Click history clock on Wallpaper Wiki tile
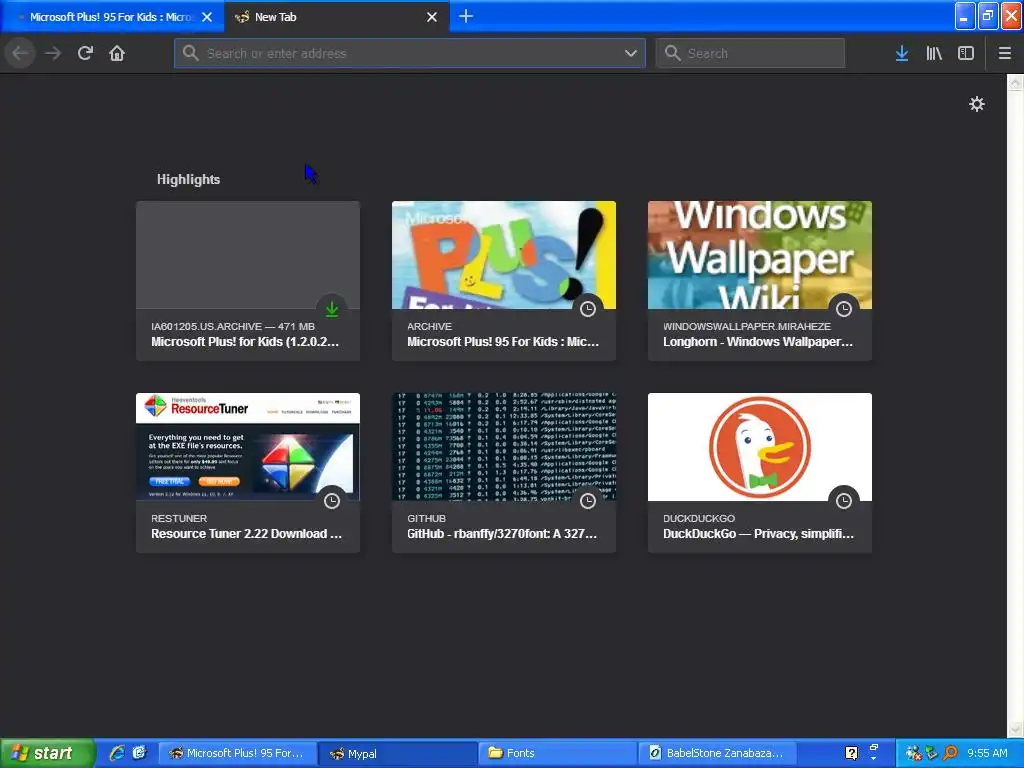The width and height of the screenshot is (1024, 768). tap(844, 309)
